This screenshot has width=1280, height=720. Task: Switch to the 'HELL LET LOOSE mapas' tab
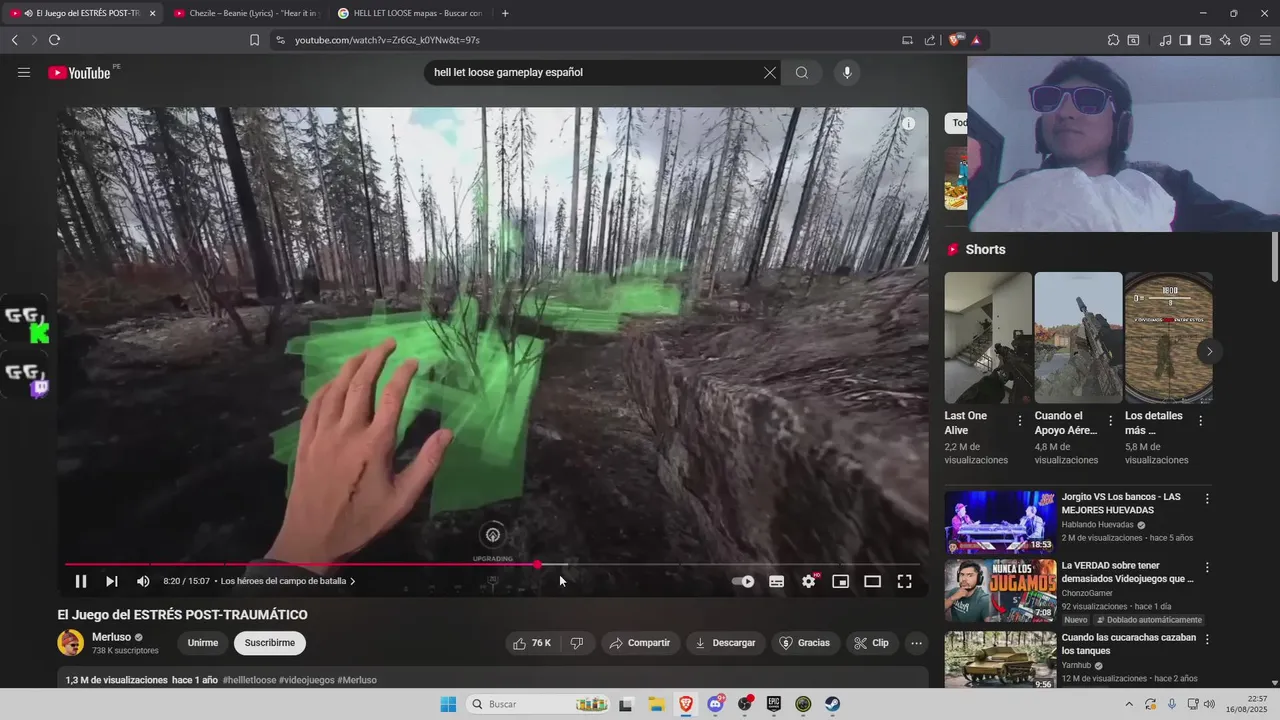point(410,13)
